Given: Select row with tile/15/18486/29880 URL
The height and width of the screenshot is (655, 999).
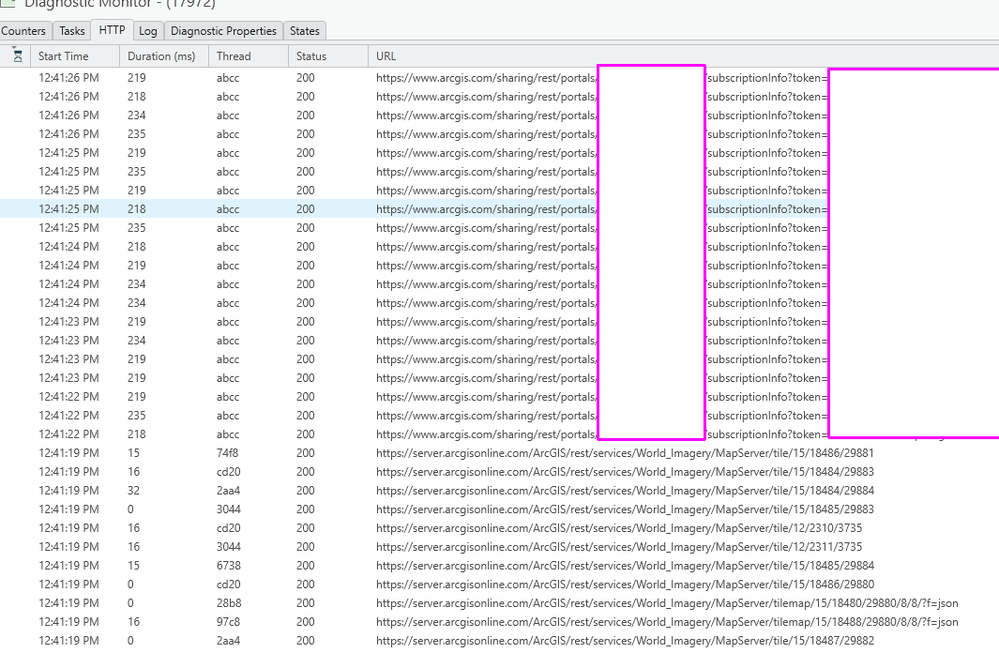Looking at the screenshot, I should pos(500,584).
